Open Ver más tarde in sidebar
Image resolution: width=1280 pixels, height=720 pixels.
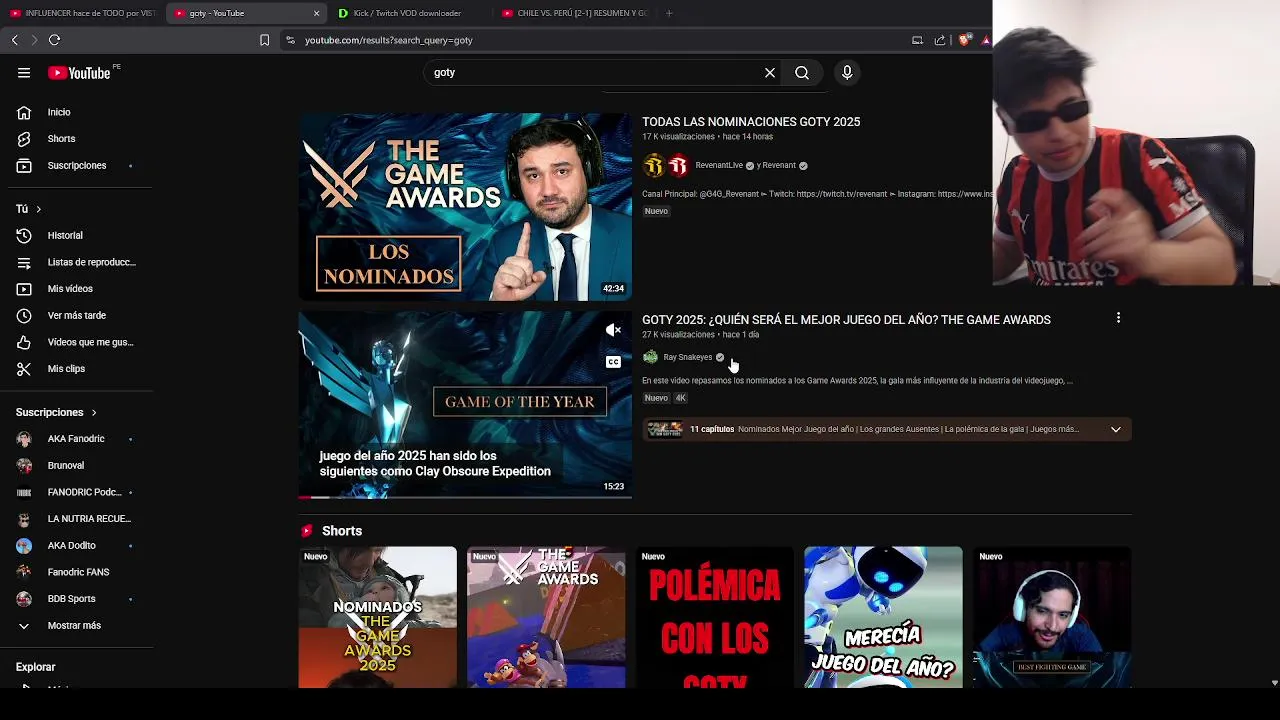tap(77, 315)
